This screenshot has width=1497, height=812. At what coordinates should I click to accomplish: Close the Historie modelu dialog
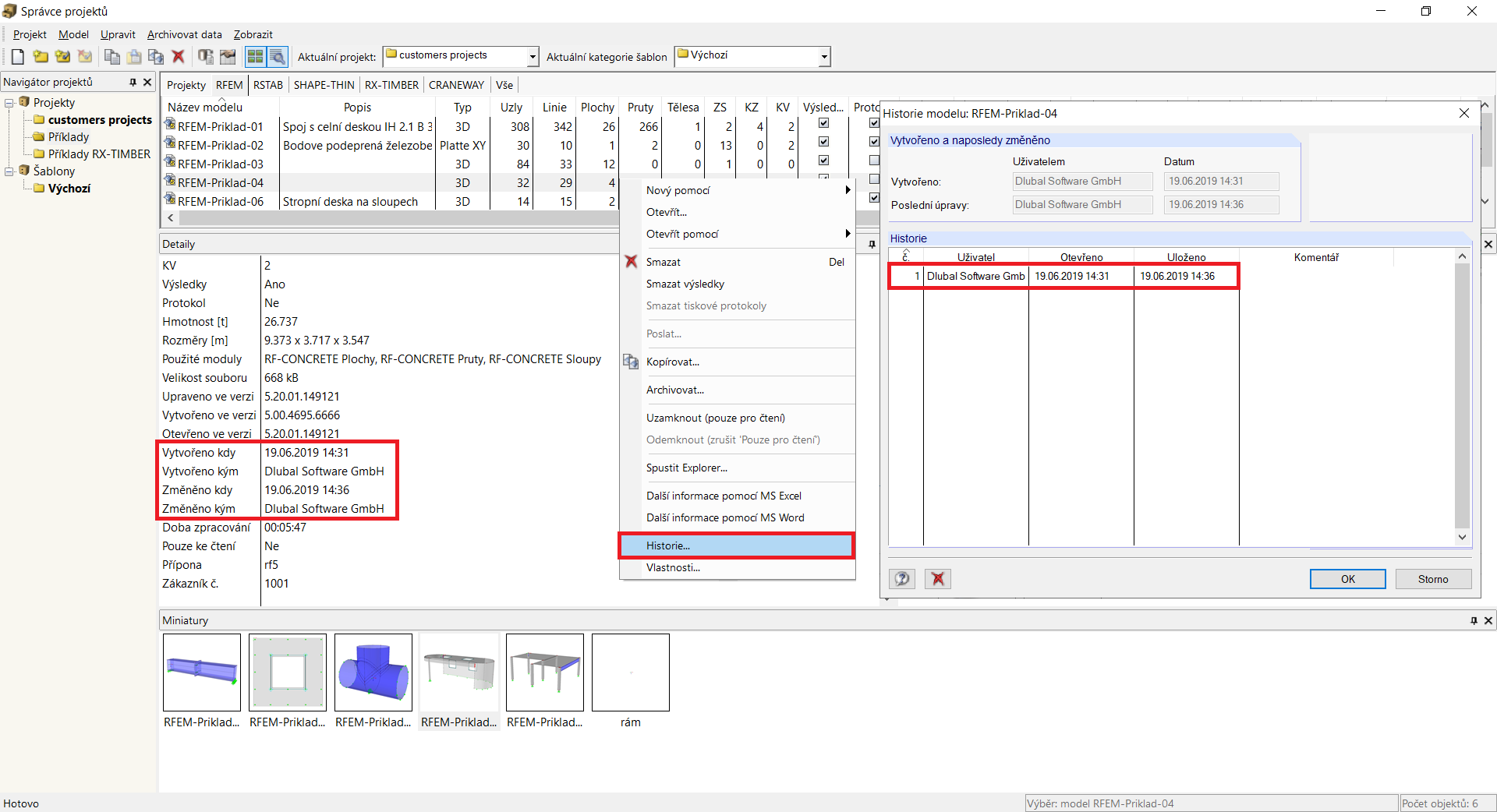coord(1464,113)
